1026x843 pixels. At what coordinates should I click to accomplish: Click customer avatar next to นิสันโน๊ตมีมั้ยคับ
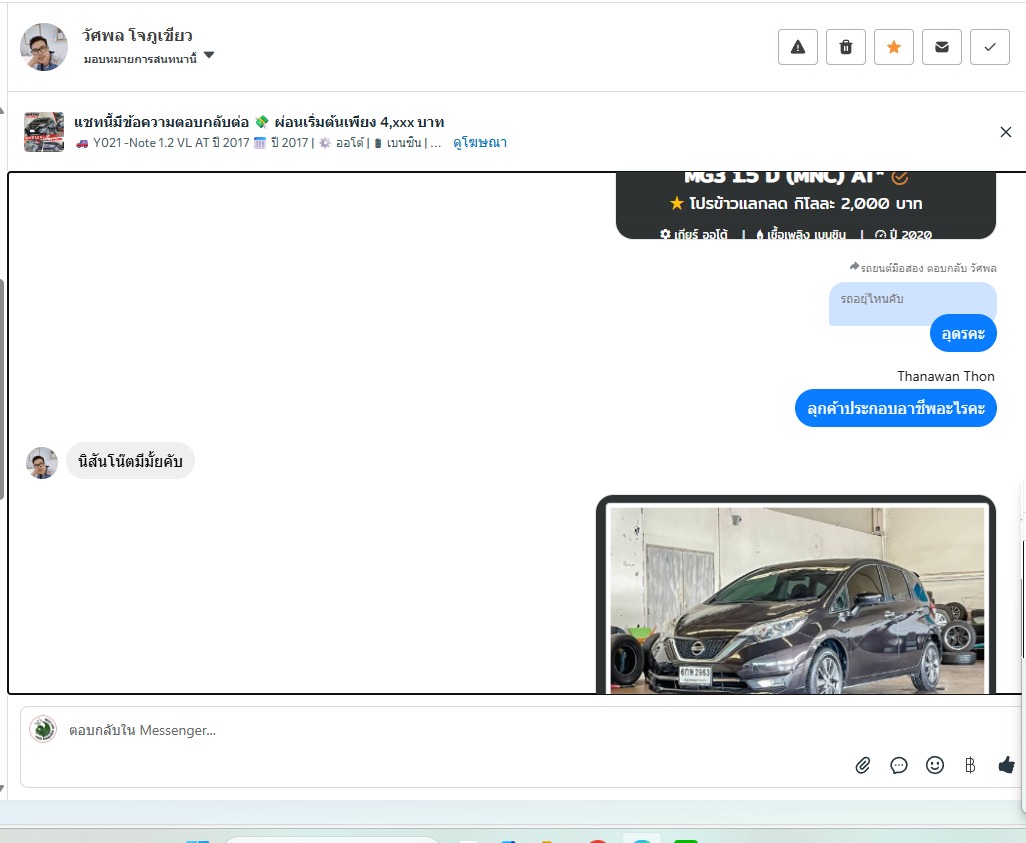[42, 463]
